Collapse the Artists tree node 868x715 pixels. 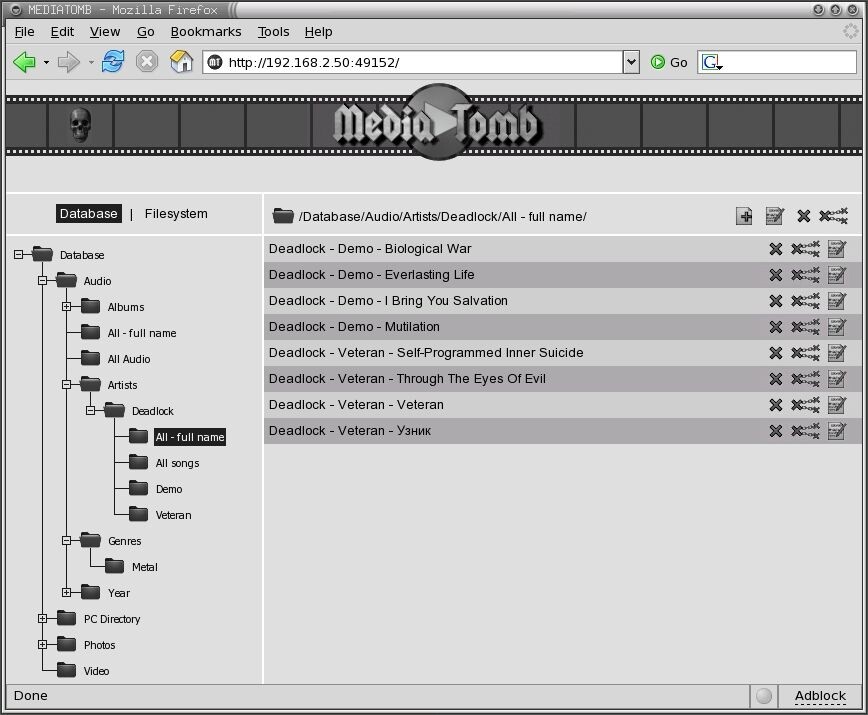coord(66,385)
